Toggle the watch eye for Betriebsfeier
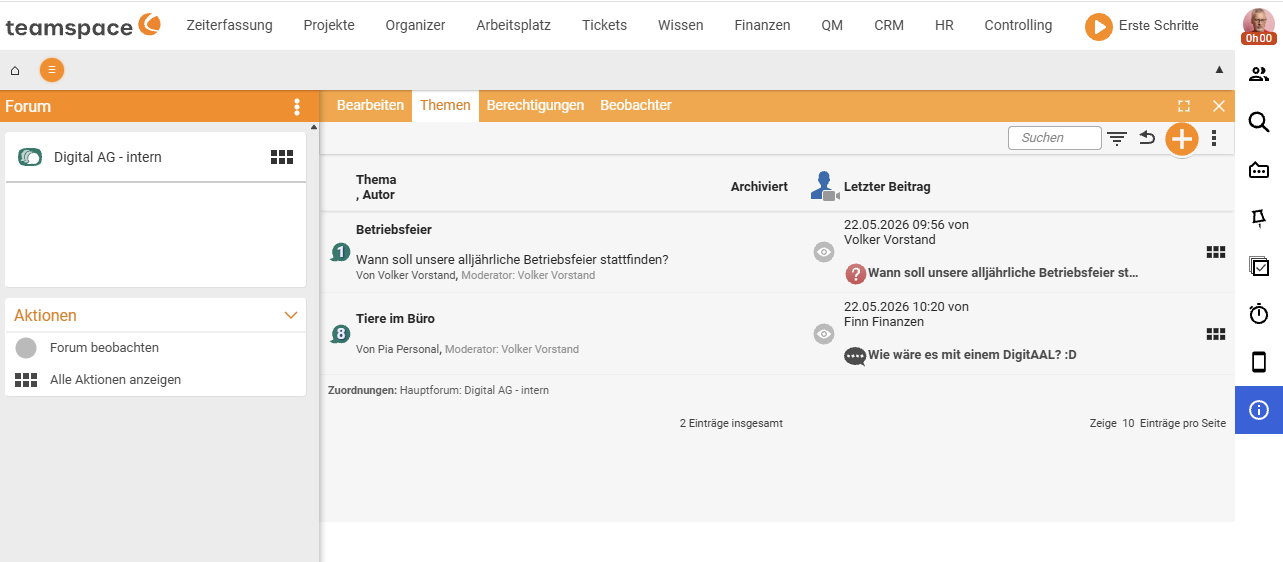 (824, 252)
